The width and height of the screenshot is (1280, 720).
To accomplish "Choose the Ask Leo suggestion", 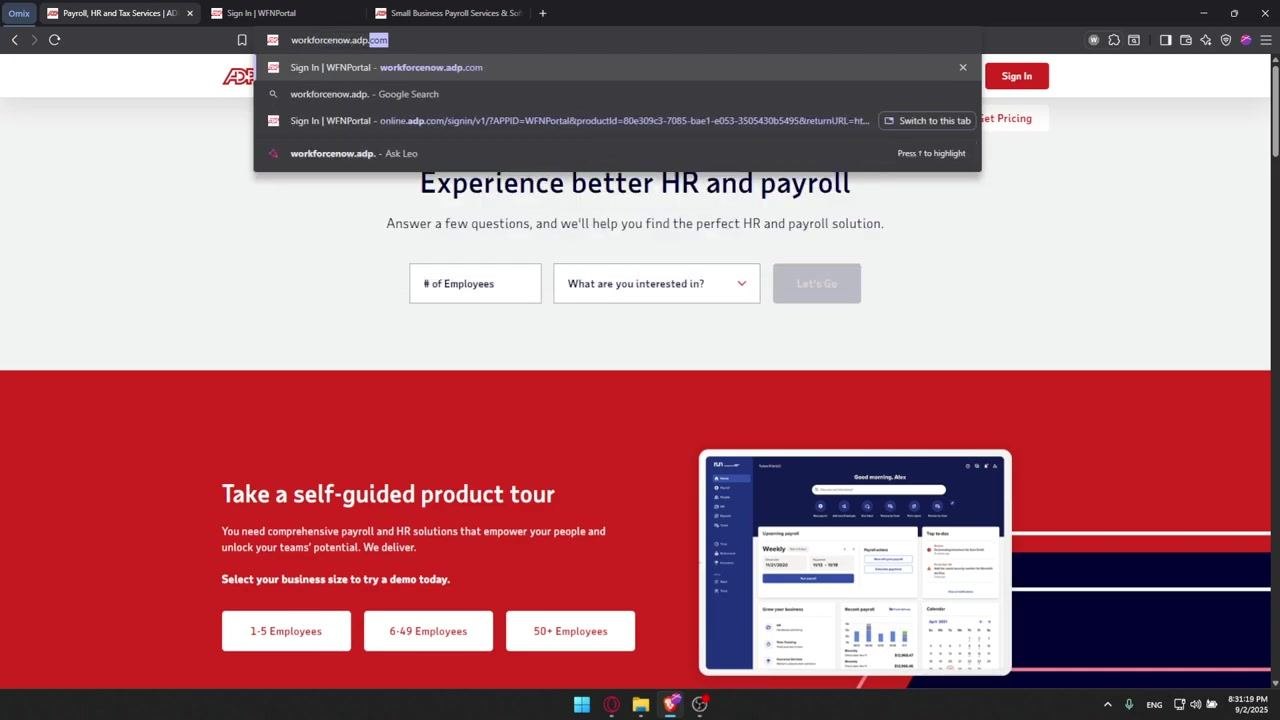I will (x=617, y=153).
